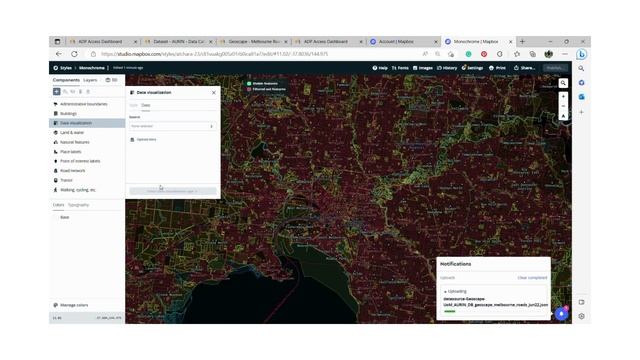Open the Source dropdown in Data visualization
The image size is (640, 360).
pyautogui.click(x=172, y=126)
